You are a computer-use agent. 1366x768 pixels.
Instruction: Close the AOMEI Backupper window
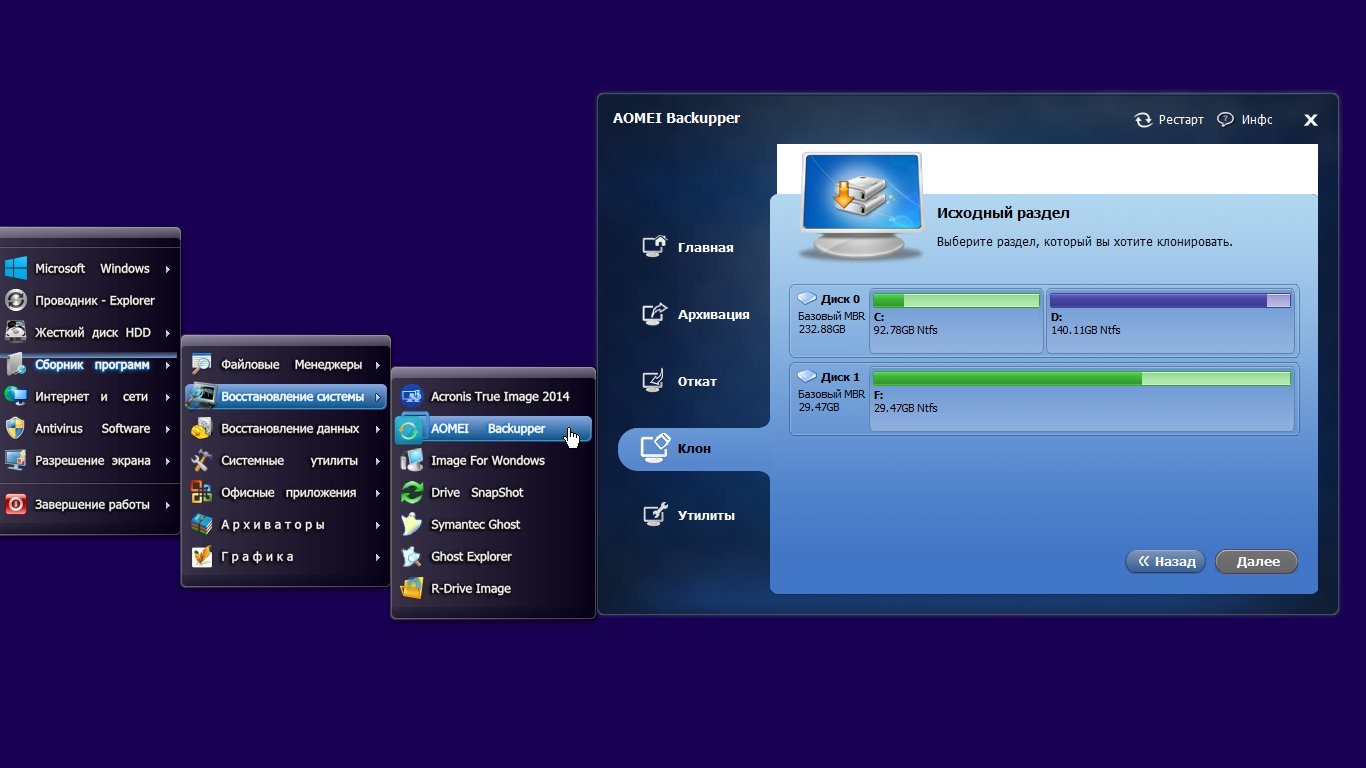coord(1310,120)
